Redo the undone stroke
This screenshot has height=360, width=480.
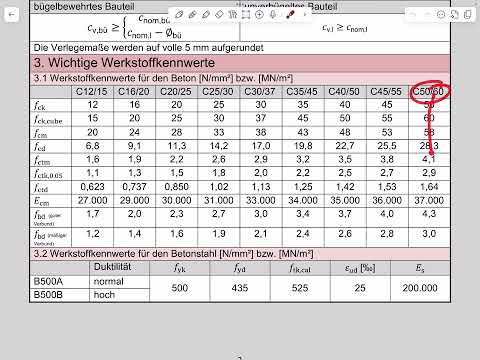[x=427, y=15]
